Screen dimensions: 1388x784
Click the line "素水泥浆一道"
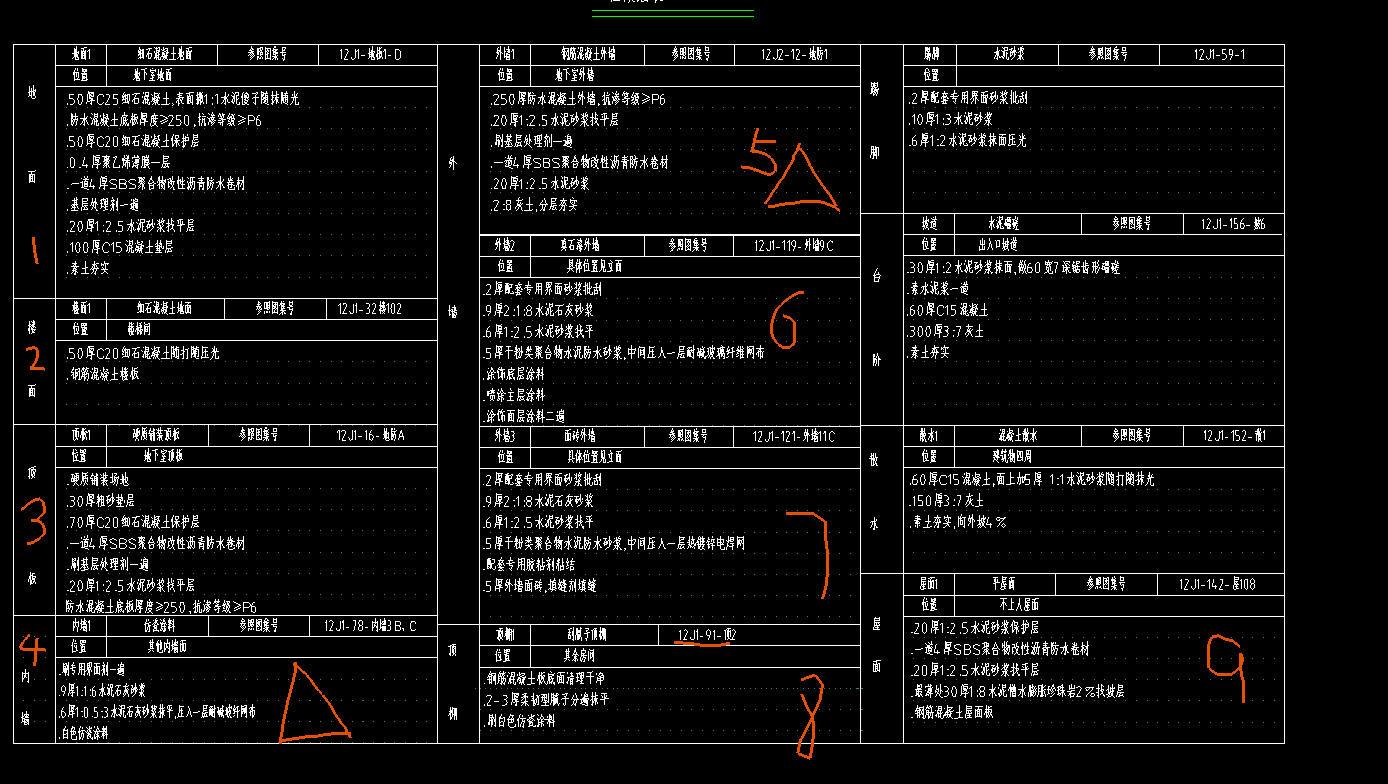point(940,290)
